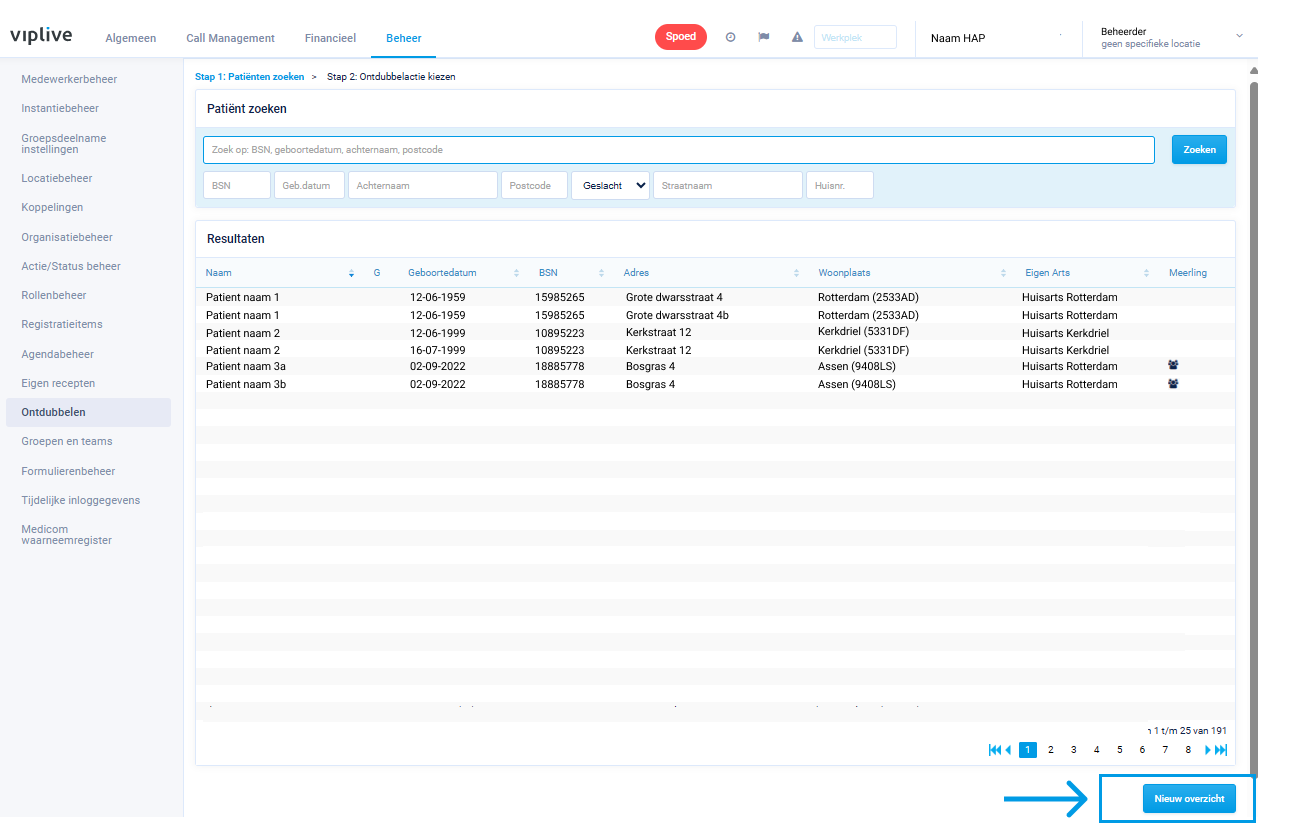
Task: Open Eigen recepten in sidebar
Action: click(x=58, y=383)
